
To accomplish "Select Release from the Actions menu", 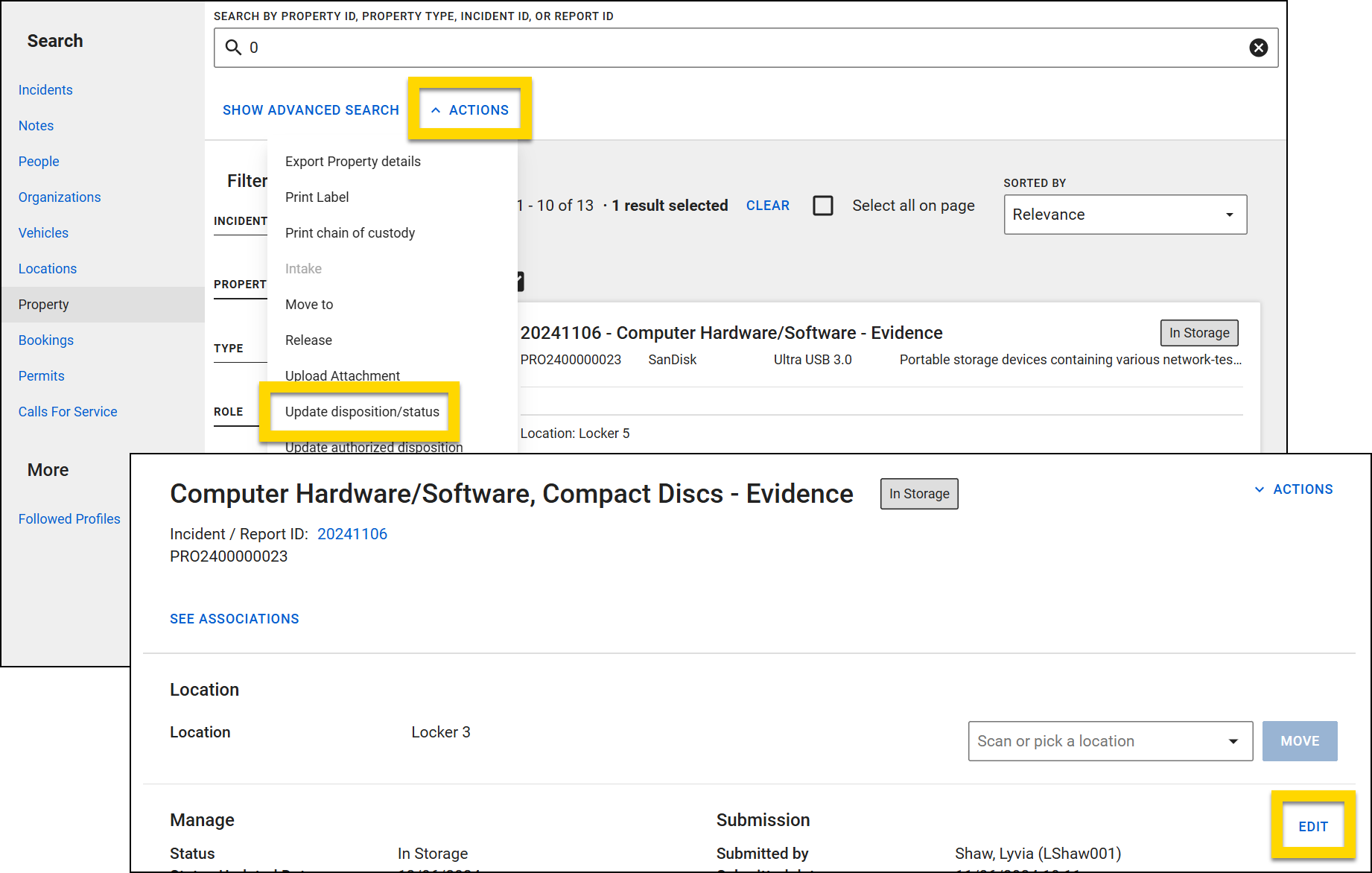I will pyautogui.click(x=308, y=340).
